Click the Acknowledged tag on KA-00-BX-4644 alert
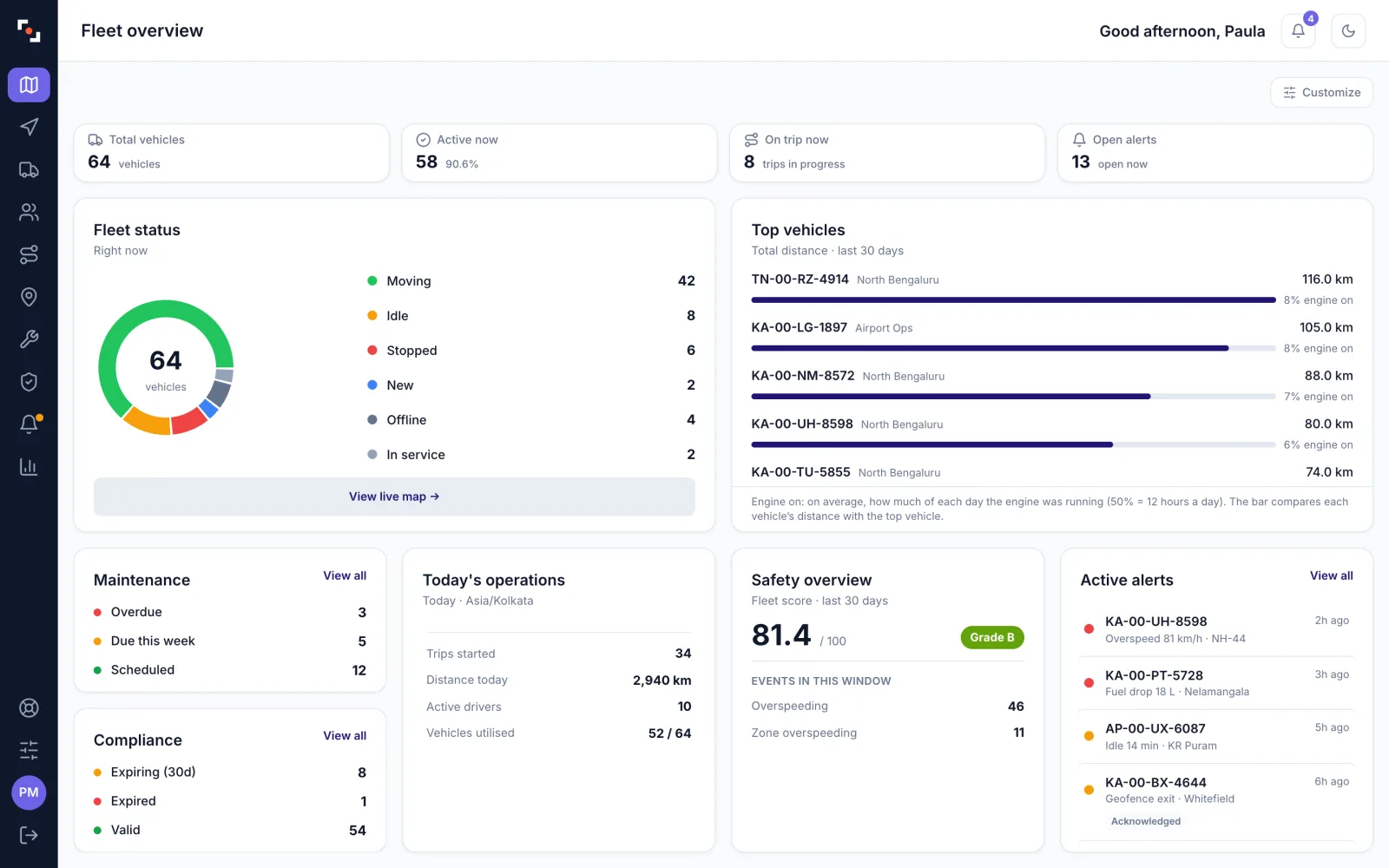Viewport: 1389px width, 868px height. click(x=1146, y=821)
